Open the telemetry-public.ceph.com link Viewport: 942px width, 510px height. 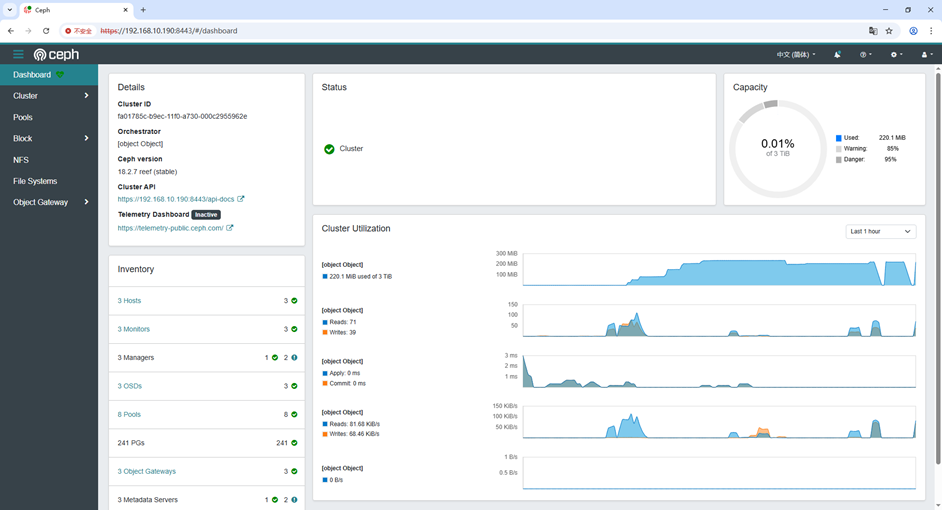tap(171, 228)
